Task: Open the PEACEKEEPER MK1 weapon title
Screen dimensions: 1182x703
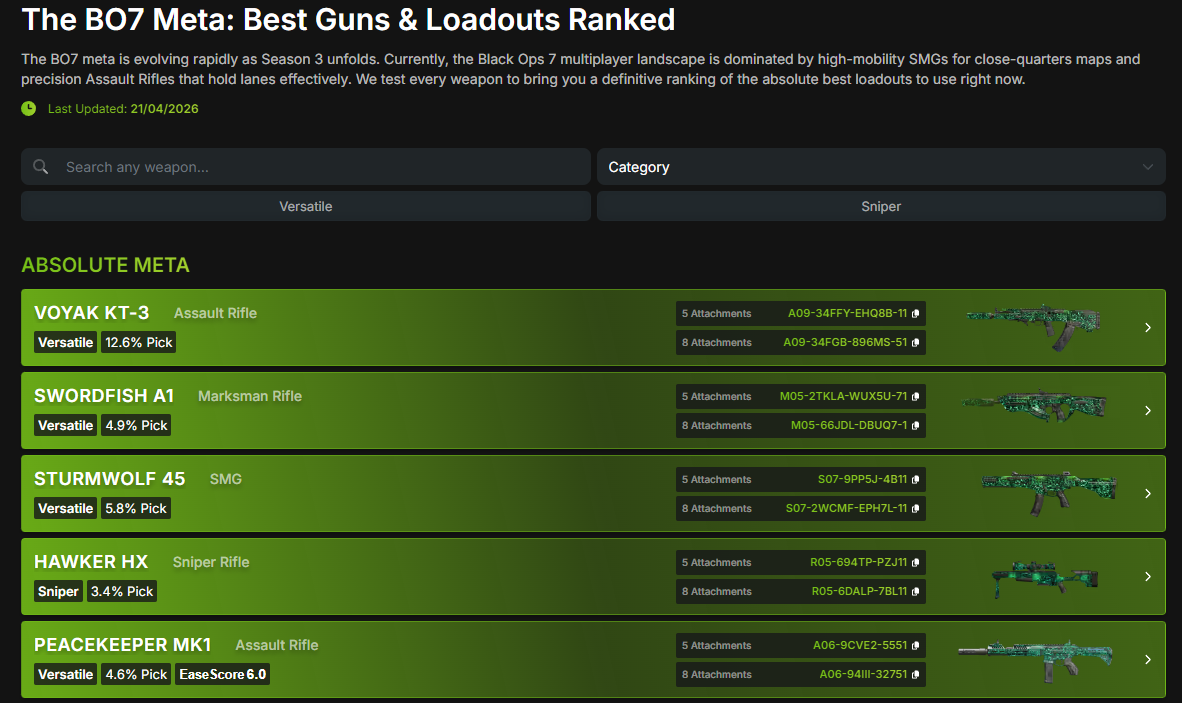Action: (122, 645)
